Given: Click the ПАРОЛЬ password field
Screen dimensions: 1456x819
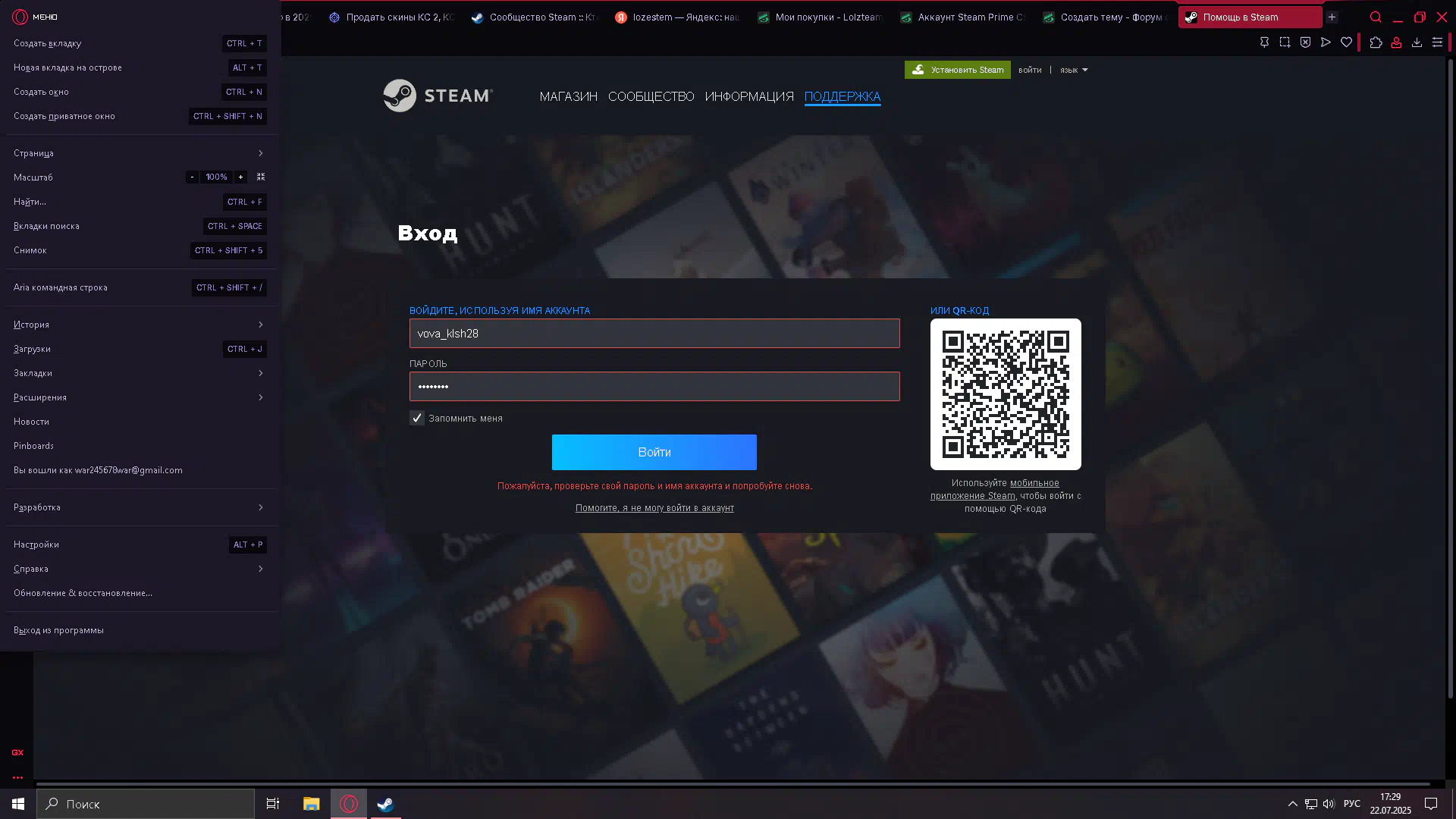Looking at the screenshot, I should (654, 386).
